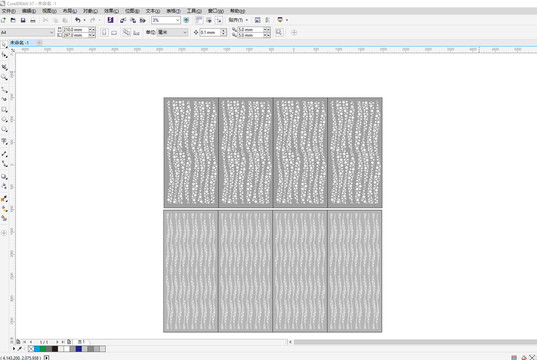The height and width of the screenshot is (360, 537).
Task: Select the Polygon tool
Action: click(x=4, y=129)
